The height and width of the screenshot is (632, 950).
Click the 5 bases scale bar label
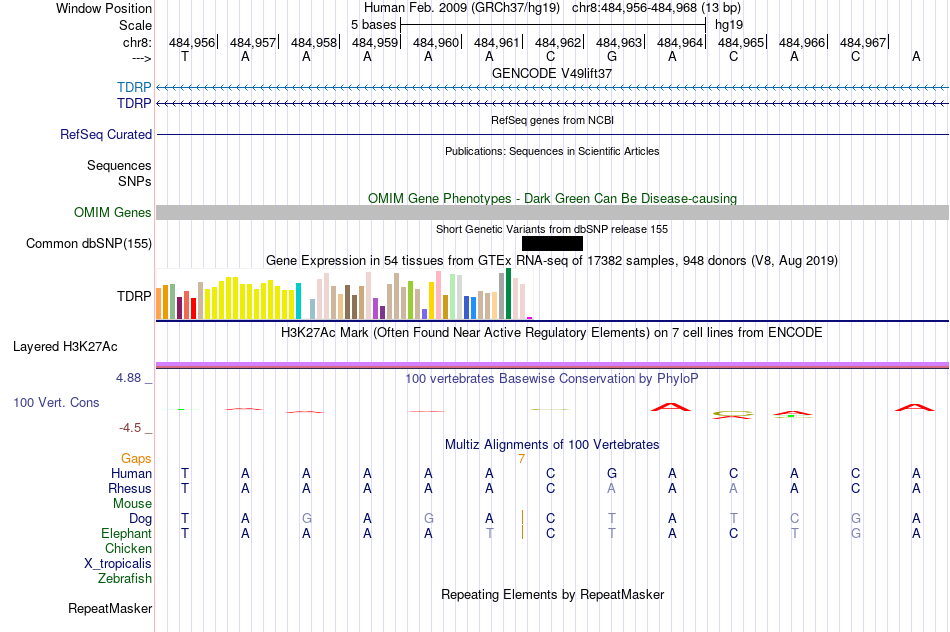pyautogui.click(x=373, y=25)
